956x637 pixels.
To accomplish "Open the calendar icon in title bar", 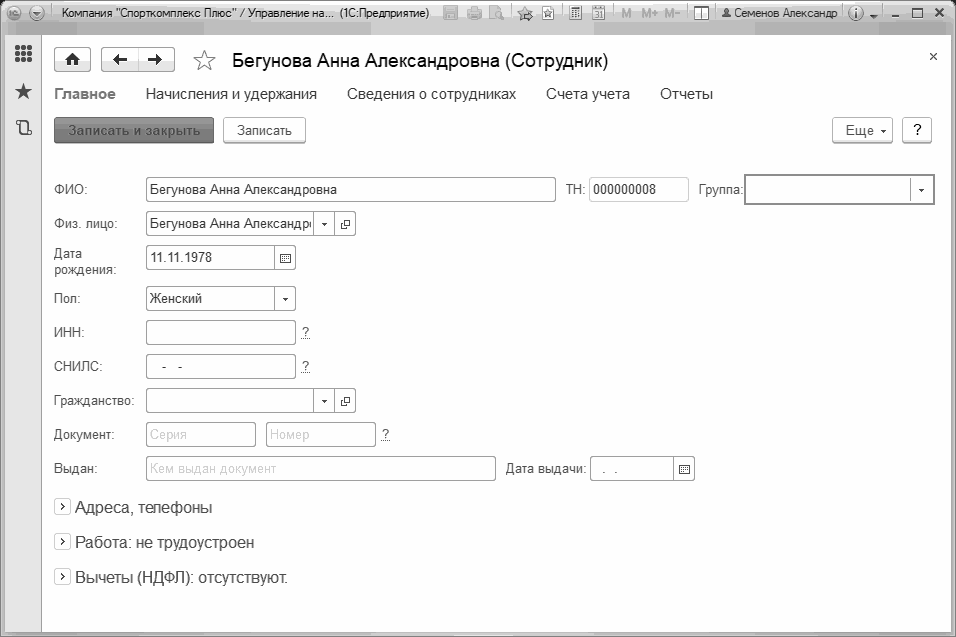I will click(x=599, y=13).
